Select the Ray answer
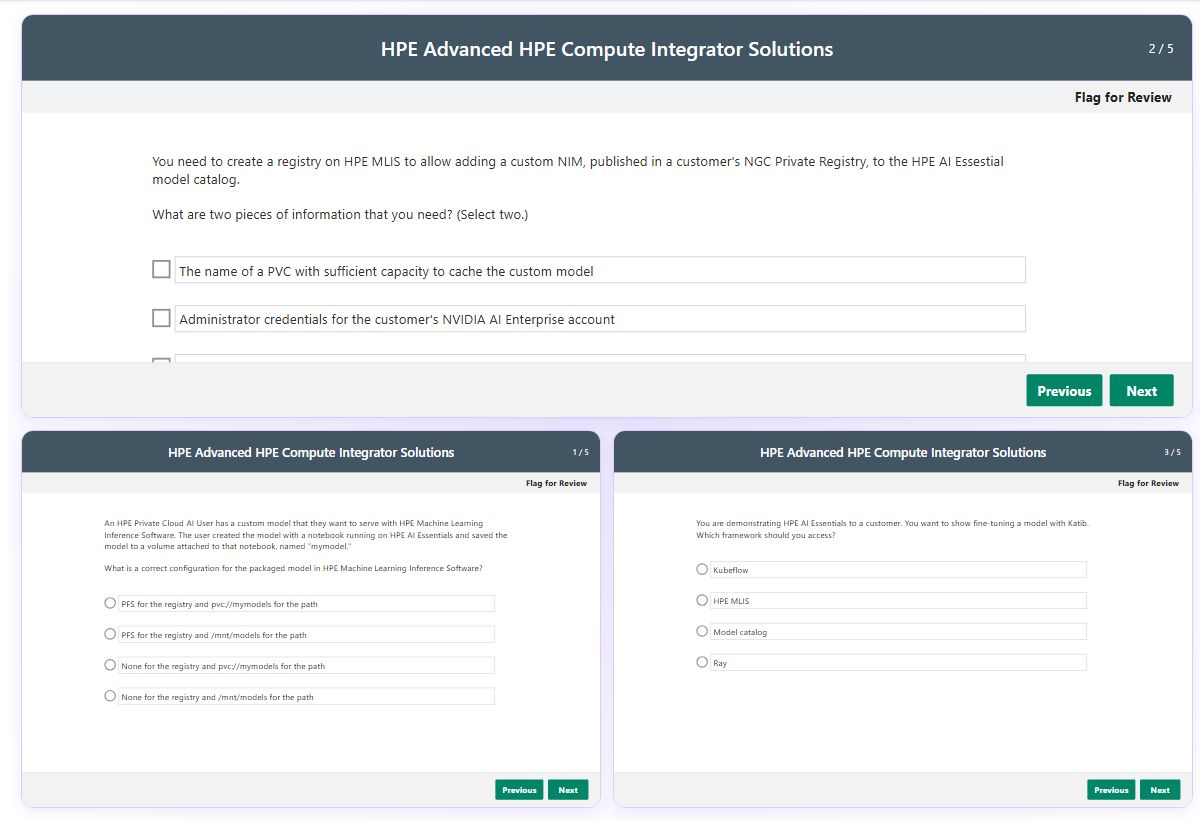The image size is (1200, 821). 702,662
